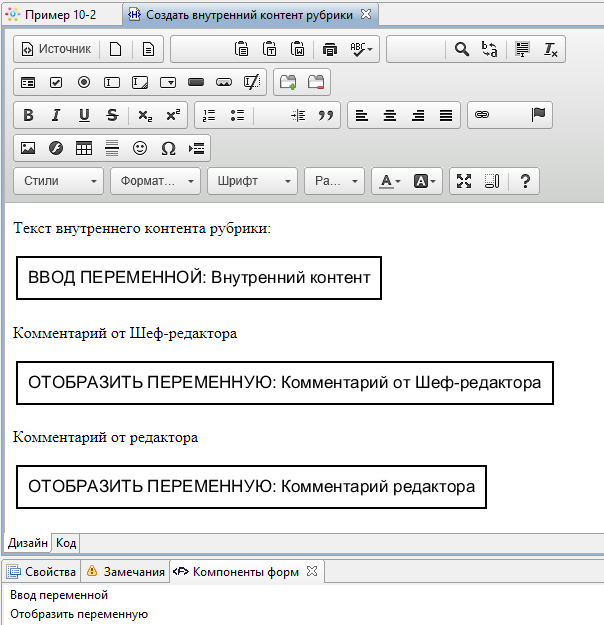Insert an image via toolbar icon
Image resolution: width=604 pixels, height=625 pixels.
tap(28, 148)
